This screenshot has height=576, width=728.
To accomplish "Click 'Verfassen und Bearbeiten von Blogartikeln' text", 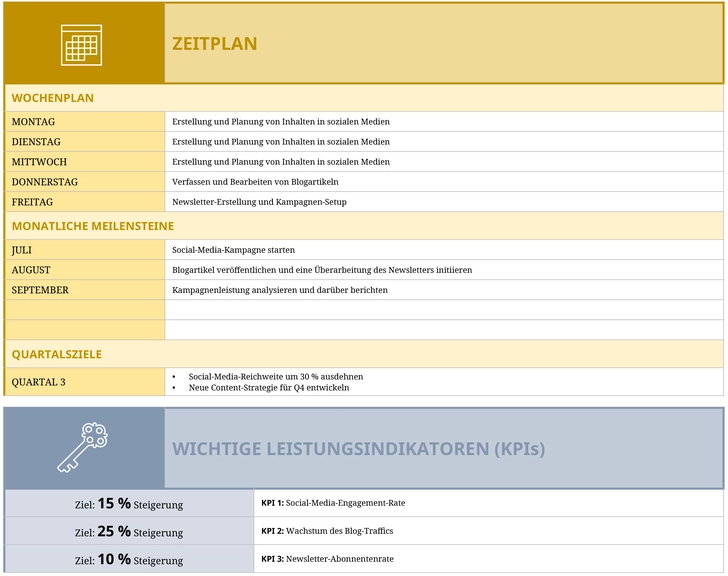I will click(x=255, y=181).
